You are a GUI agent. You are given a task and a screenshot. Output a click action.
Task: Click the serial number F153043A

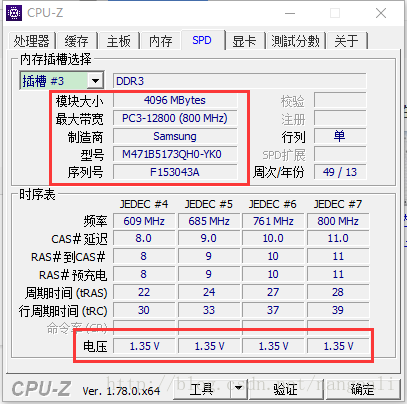tap(175, 172)
